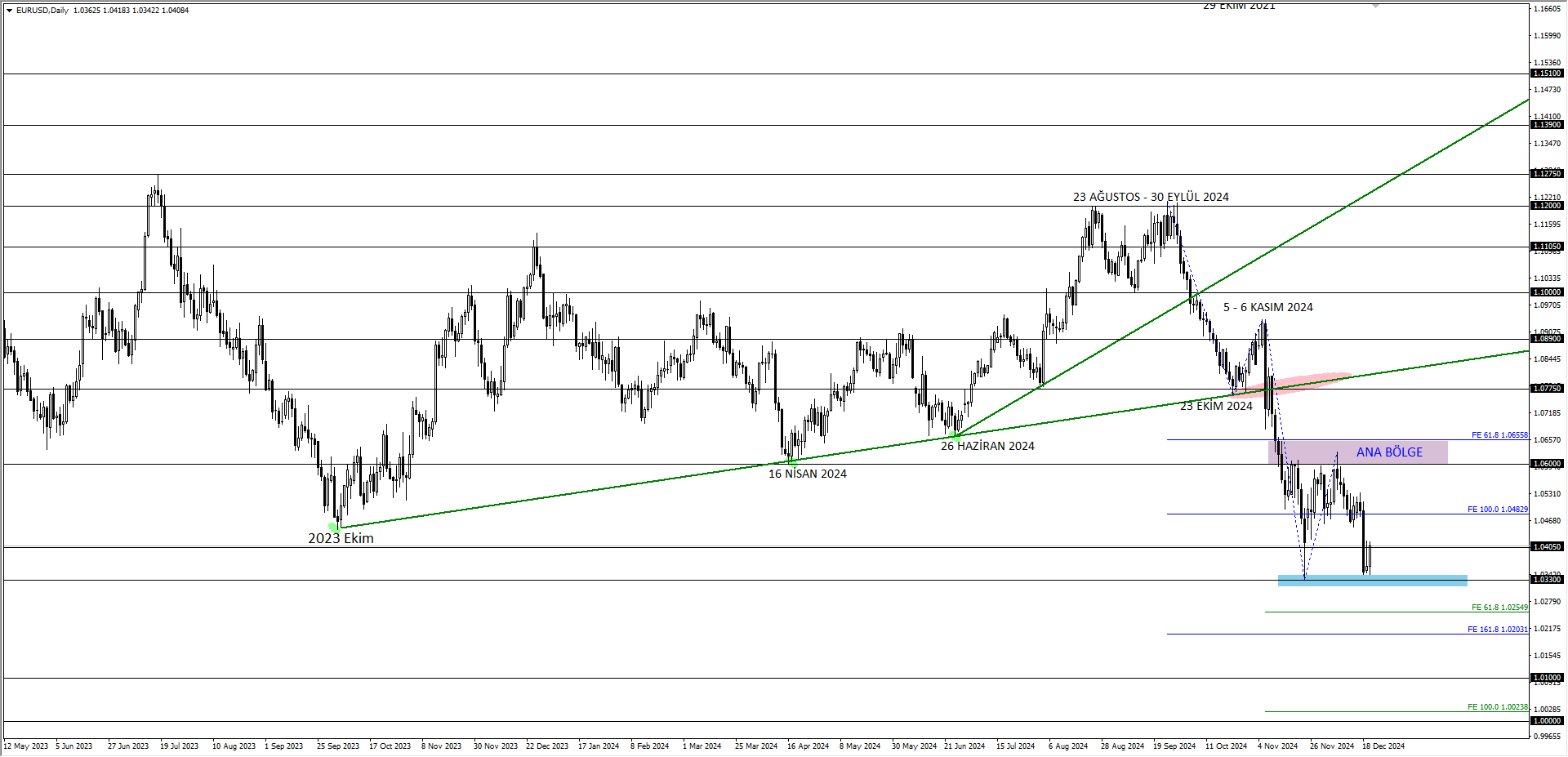1568x757 pixels.
Task: Click the 1.13900 price level tag
Action: pyautogui.click(x=1547, y=125)
